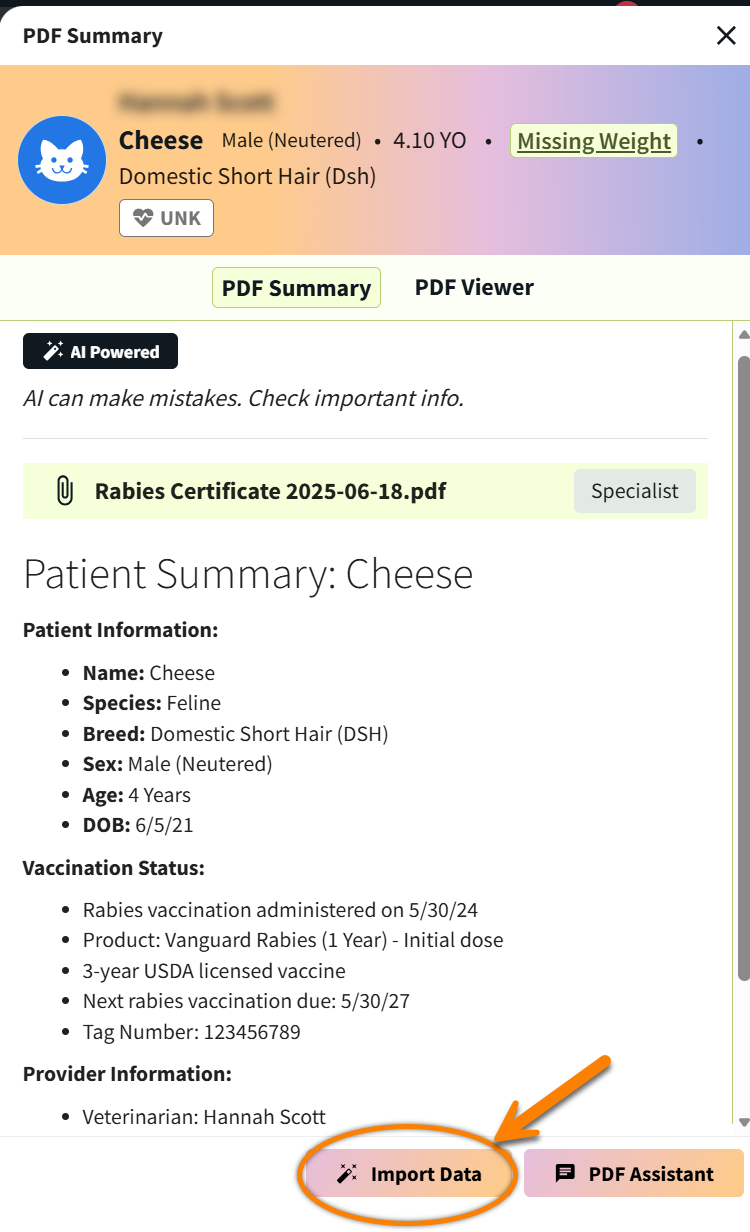
Task: Open the PDF Assistant
Action: coord(634,1174)
